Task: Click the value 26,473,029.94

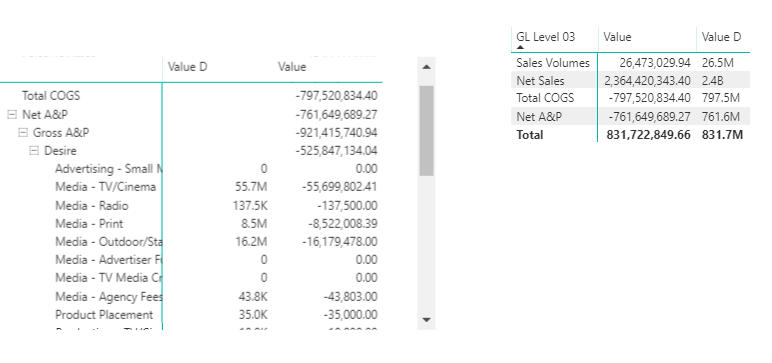Action: pyautogui.click(x=655, y=63)
